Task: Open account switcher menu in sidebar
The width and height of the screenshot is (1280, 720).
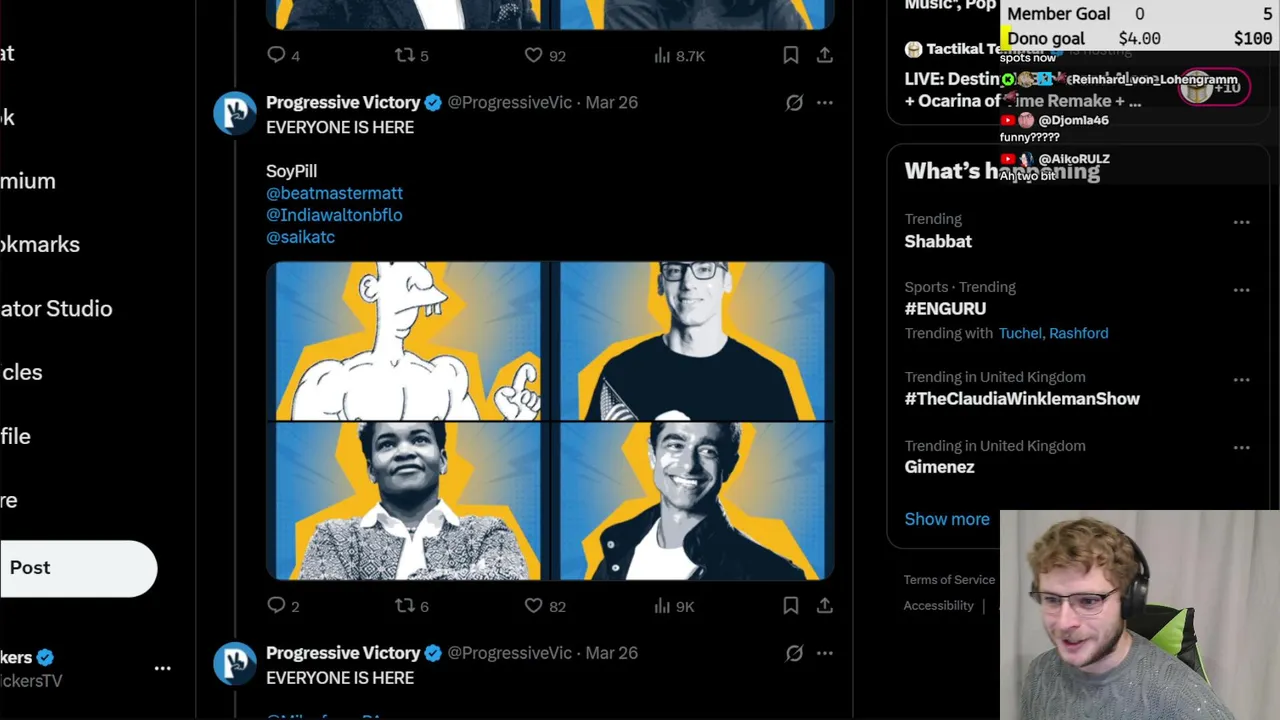Action: [x=162, y=668]
